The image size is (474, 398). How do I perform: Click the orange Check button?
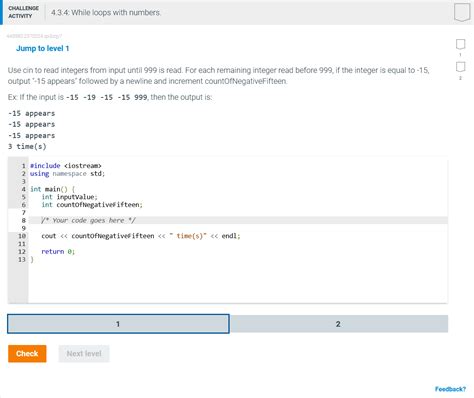coord(27,353)
